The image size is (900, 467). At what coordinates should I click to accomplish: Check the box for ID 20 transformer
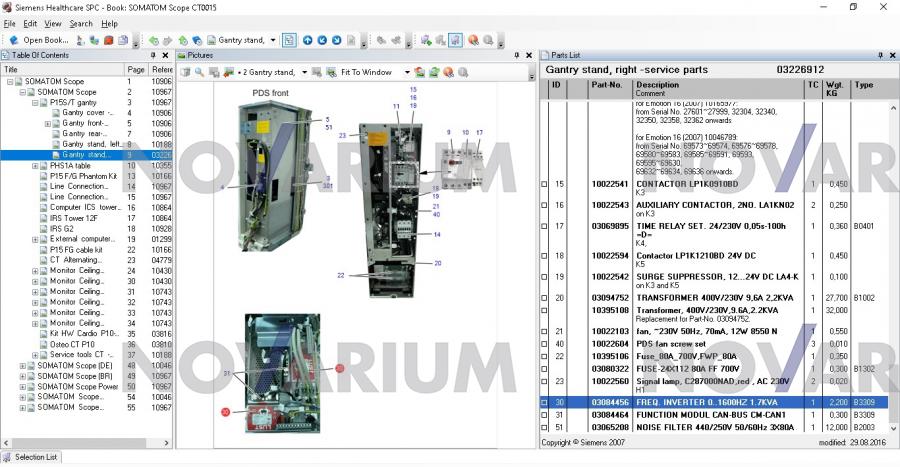pos(544,297)
